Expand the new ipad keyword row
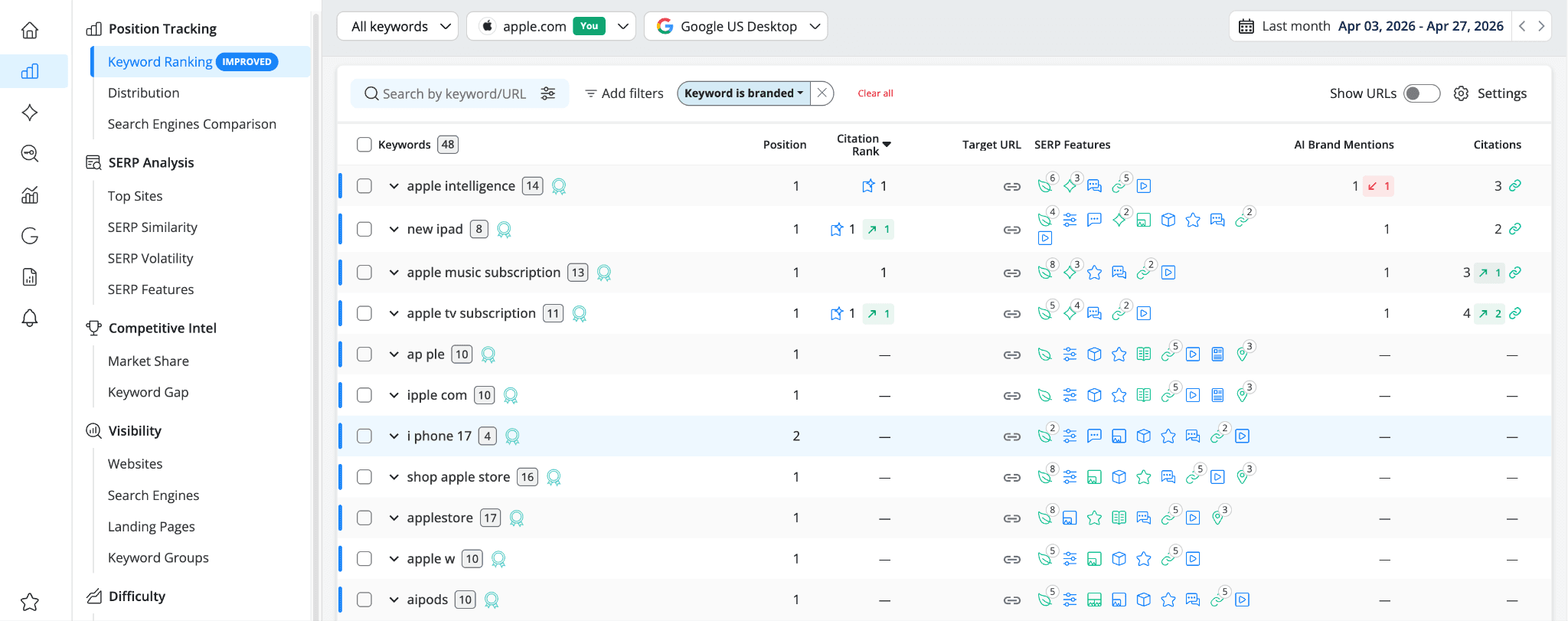Screen dimensions: 1568x621 pyautogui.click(x=394, y=230)
